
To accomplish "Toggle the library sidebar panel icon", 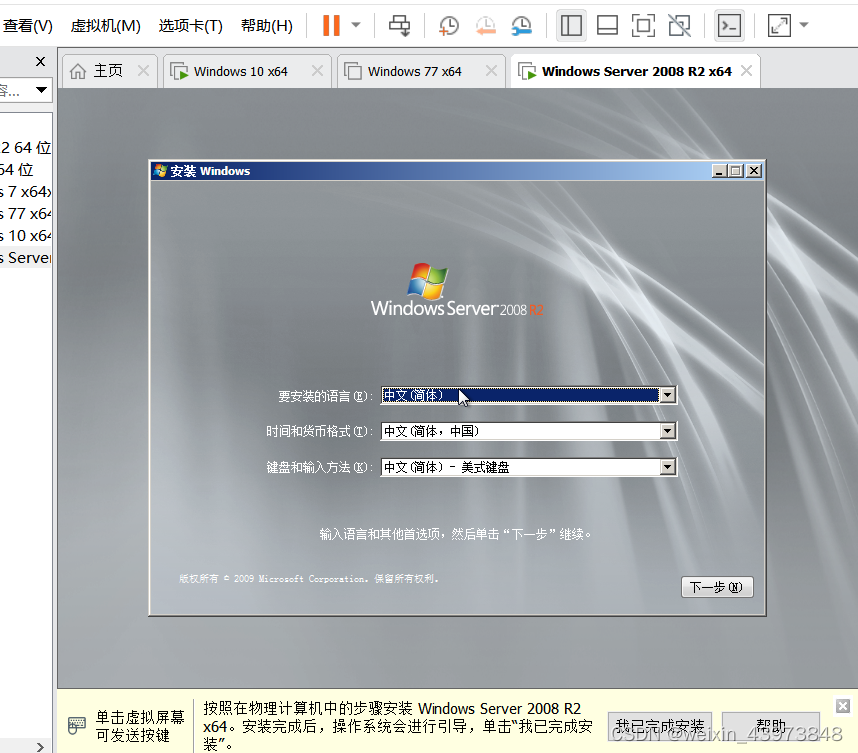I will pos(571,25).
